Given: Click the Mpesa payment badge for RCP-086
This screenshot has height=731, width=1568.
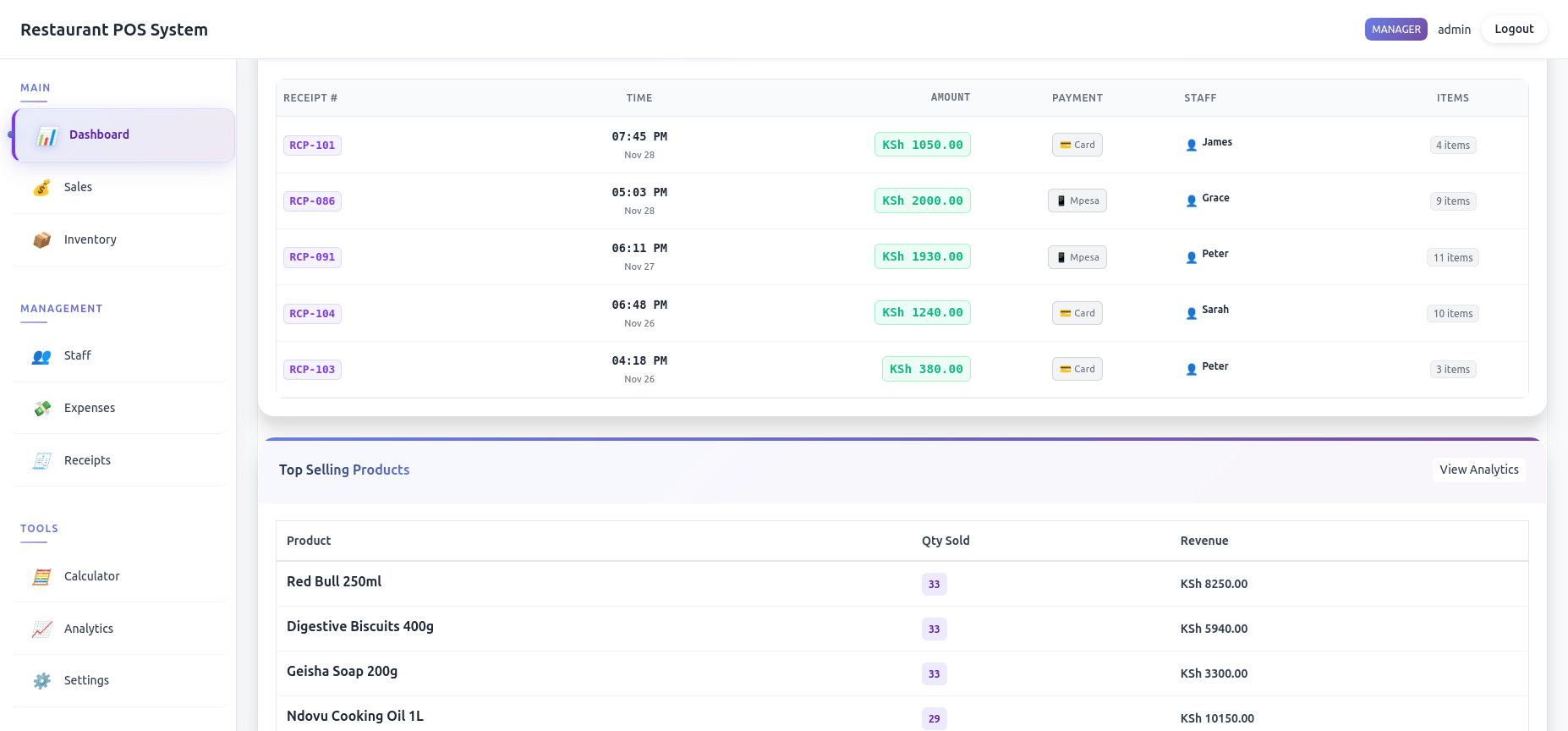Looking at the screenshot, I should 1077,201.
